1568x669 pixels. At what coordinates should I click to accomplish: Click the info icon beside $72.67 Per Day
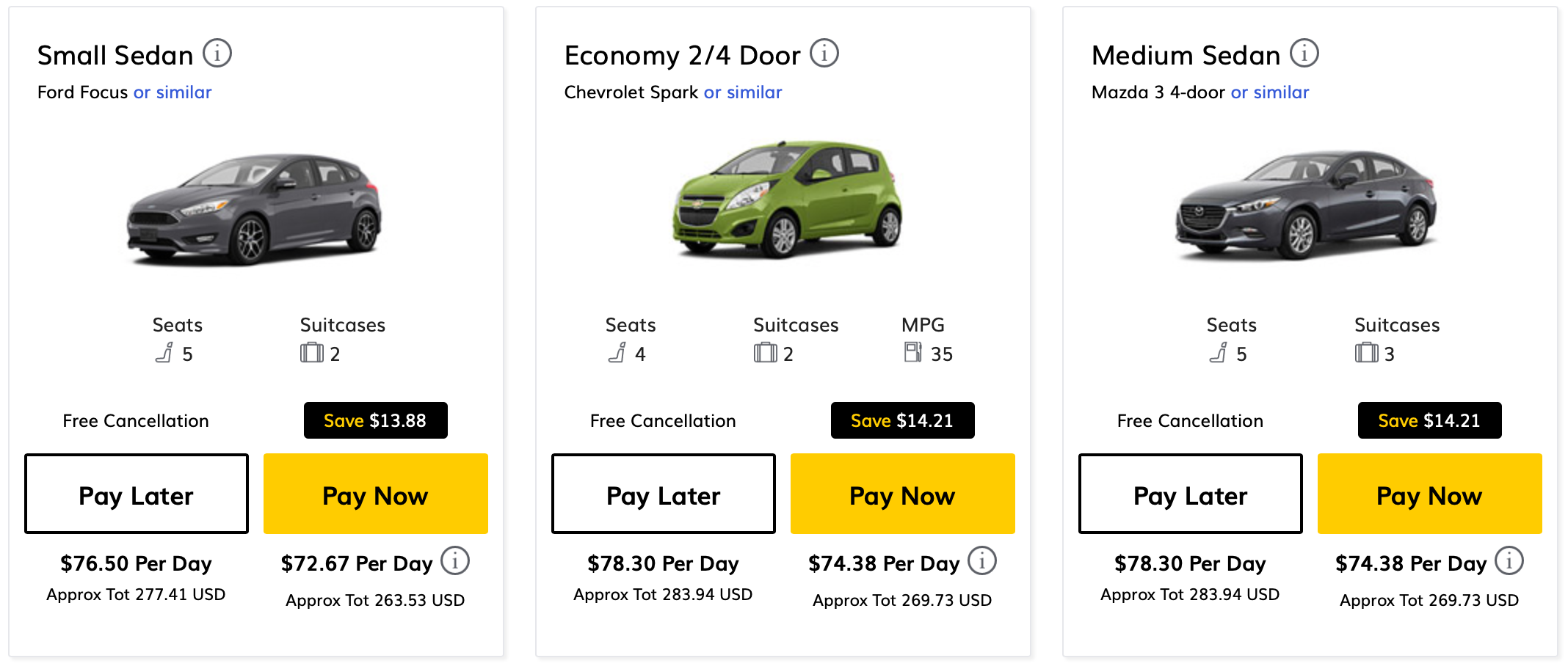coord(457,560)
